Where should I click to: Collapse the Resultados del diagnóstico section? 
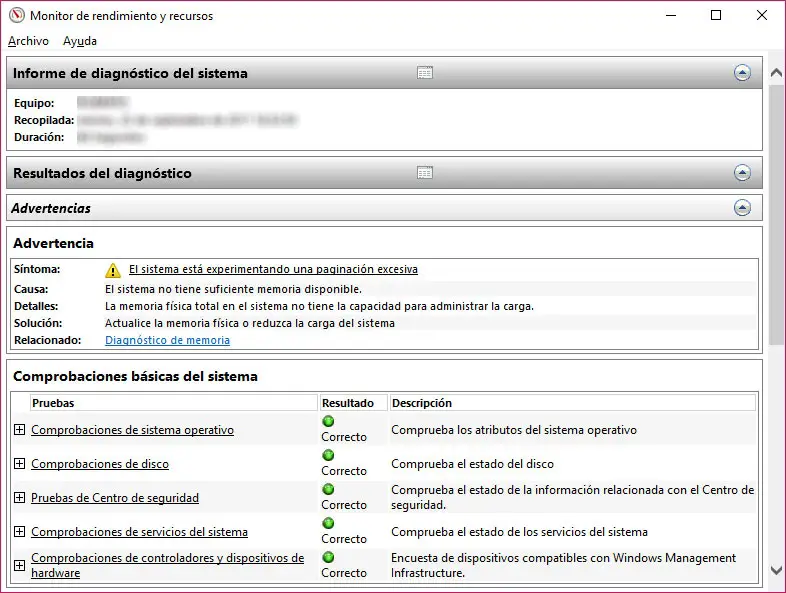(742, 173)
